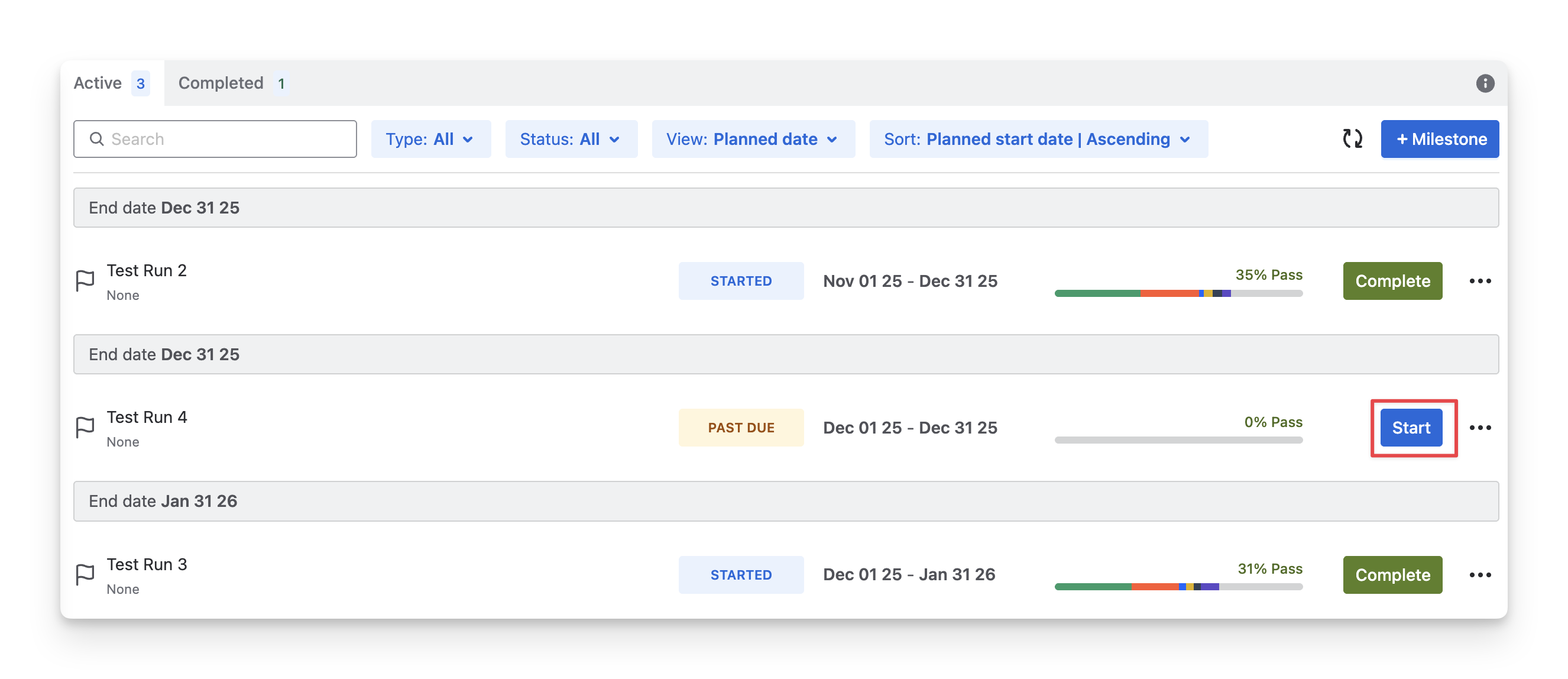1568x679 pixels.
Task: Click the Test Run 2 pass progress bar
Action: (1178, 293)
